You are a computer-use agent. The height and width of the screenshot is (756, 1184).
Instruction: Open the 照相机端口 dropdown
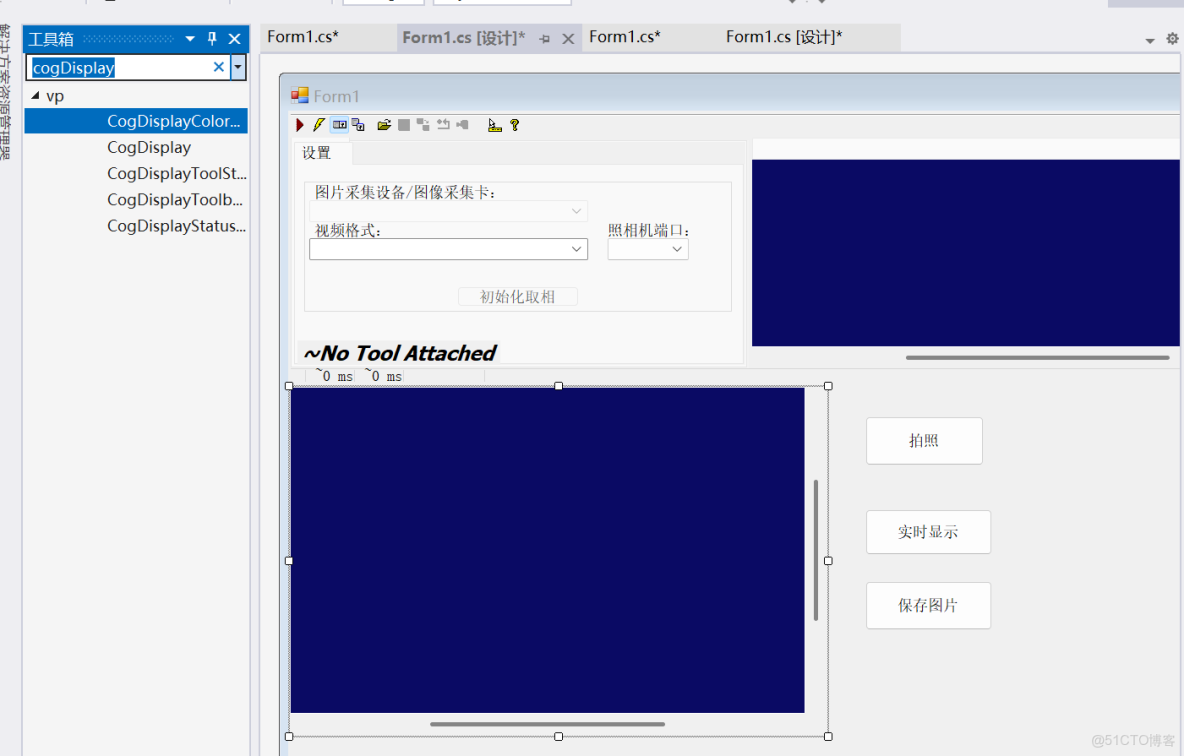click(x=677, y=248)
